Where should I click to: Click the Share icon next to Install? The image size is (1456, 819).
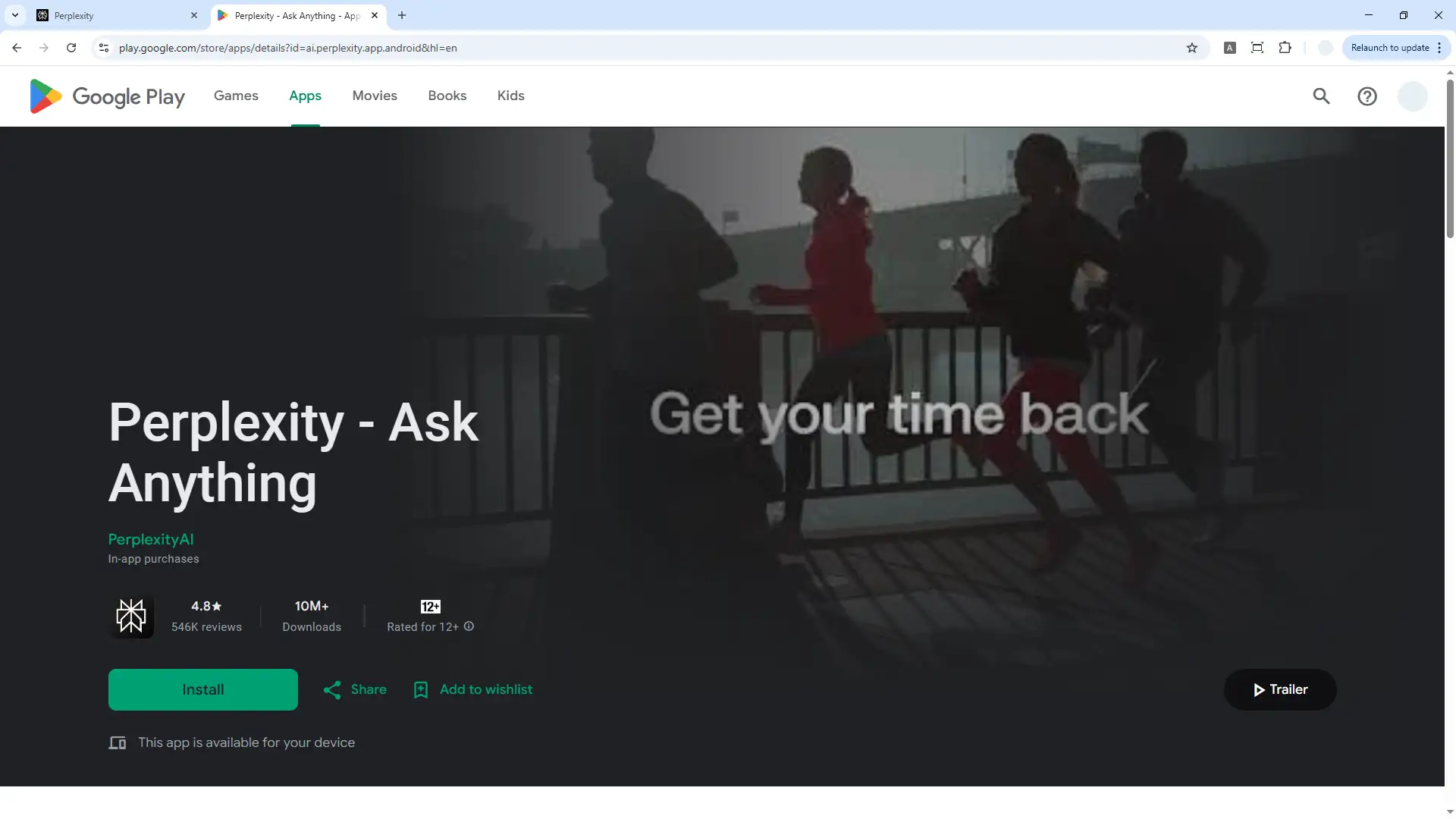[334, 689]
